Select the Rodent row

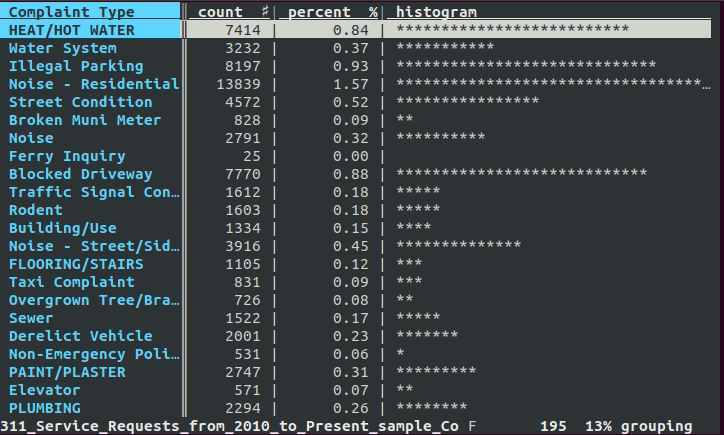(x=356, y=210)
